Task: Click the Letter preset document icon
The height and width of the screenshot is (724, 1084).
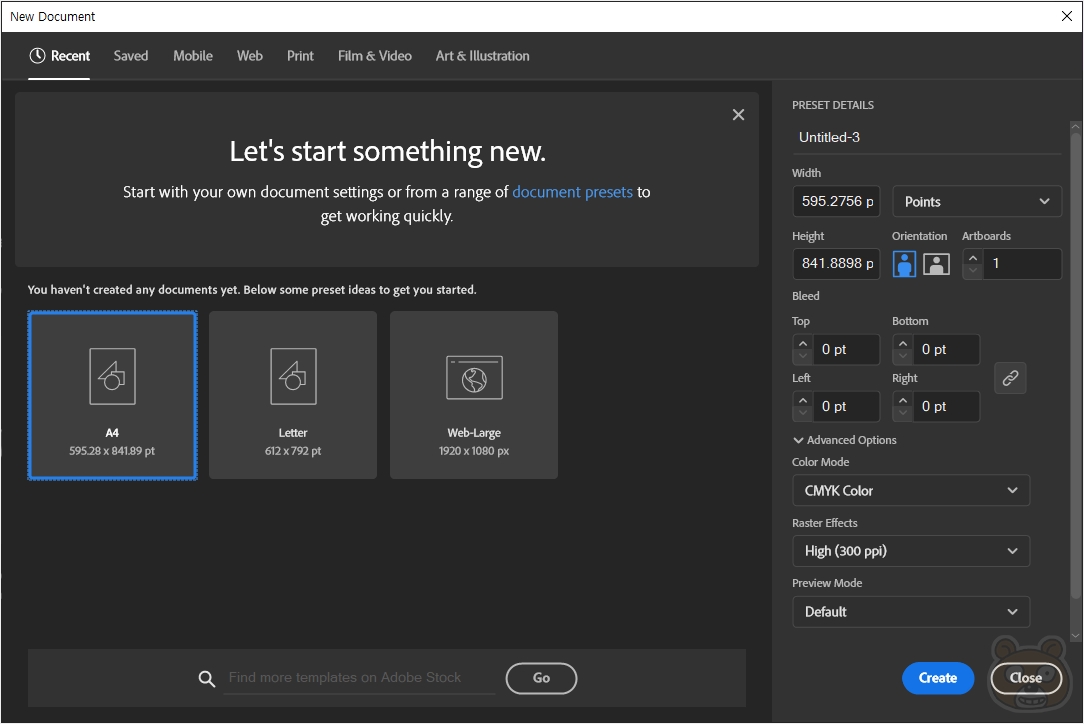Action: coord(293,376)
